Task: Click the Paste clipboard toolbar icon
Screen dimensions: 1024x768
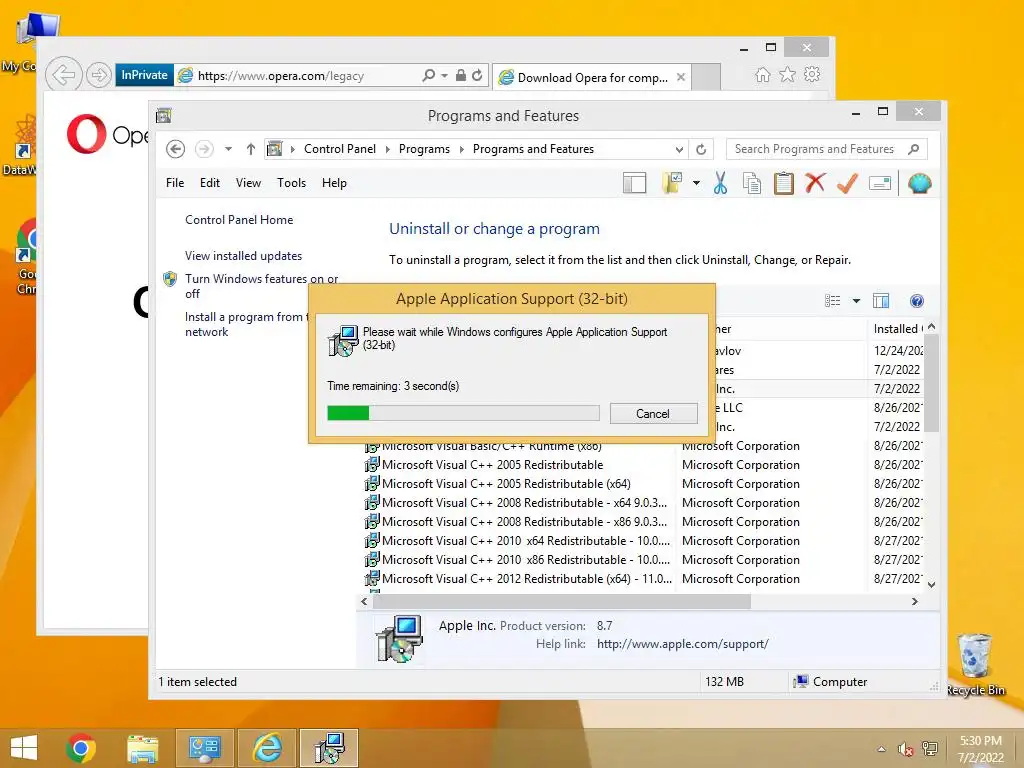Action: click(x=784, y=184)
